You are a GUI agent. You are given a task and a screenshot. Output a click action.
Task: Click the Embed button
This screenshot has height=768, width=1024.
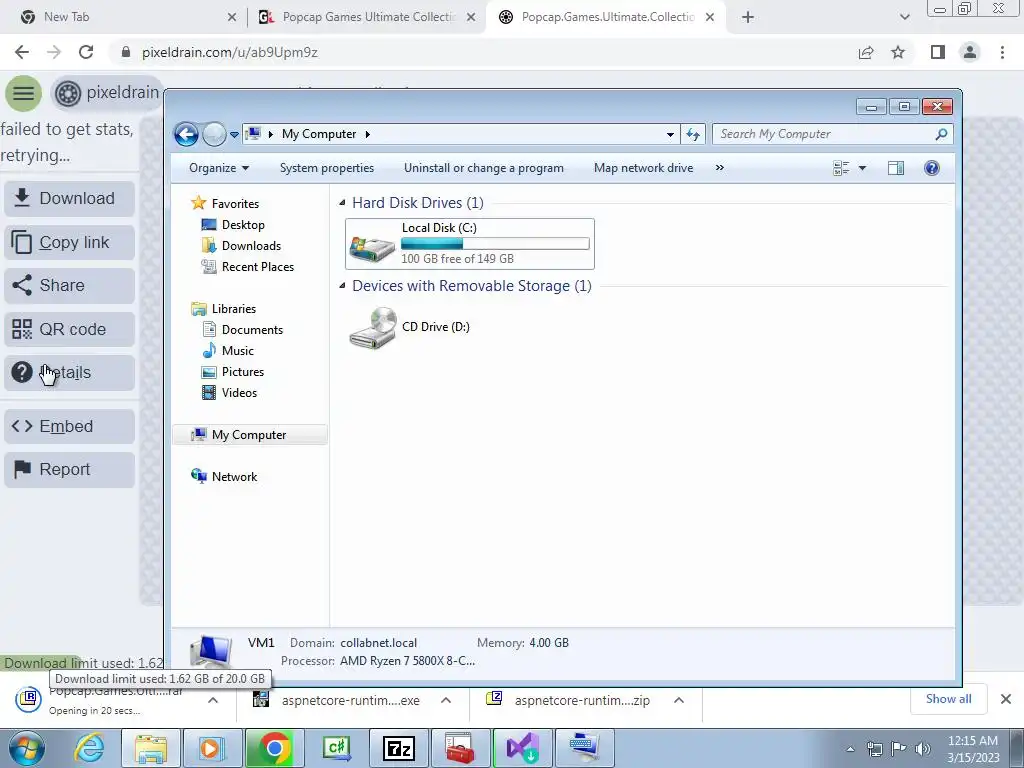(69, 426)
